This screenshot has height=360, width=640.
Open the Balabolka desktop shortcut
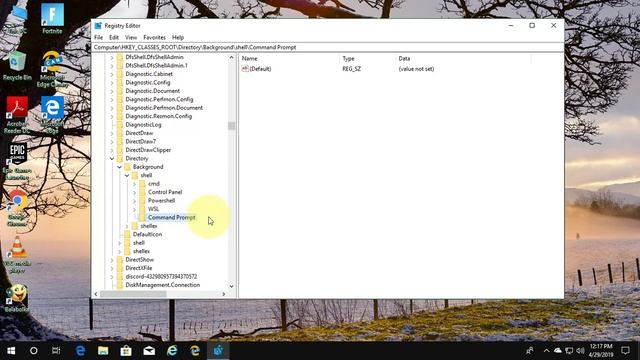coord(17,299)
